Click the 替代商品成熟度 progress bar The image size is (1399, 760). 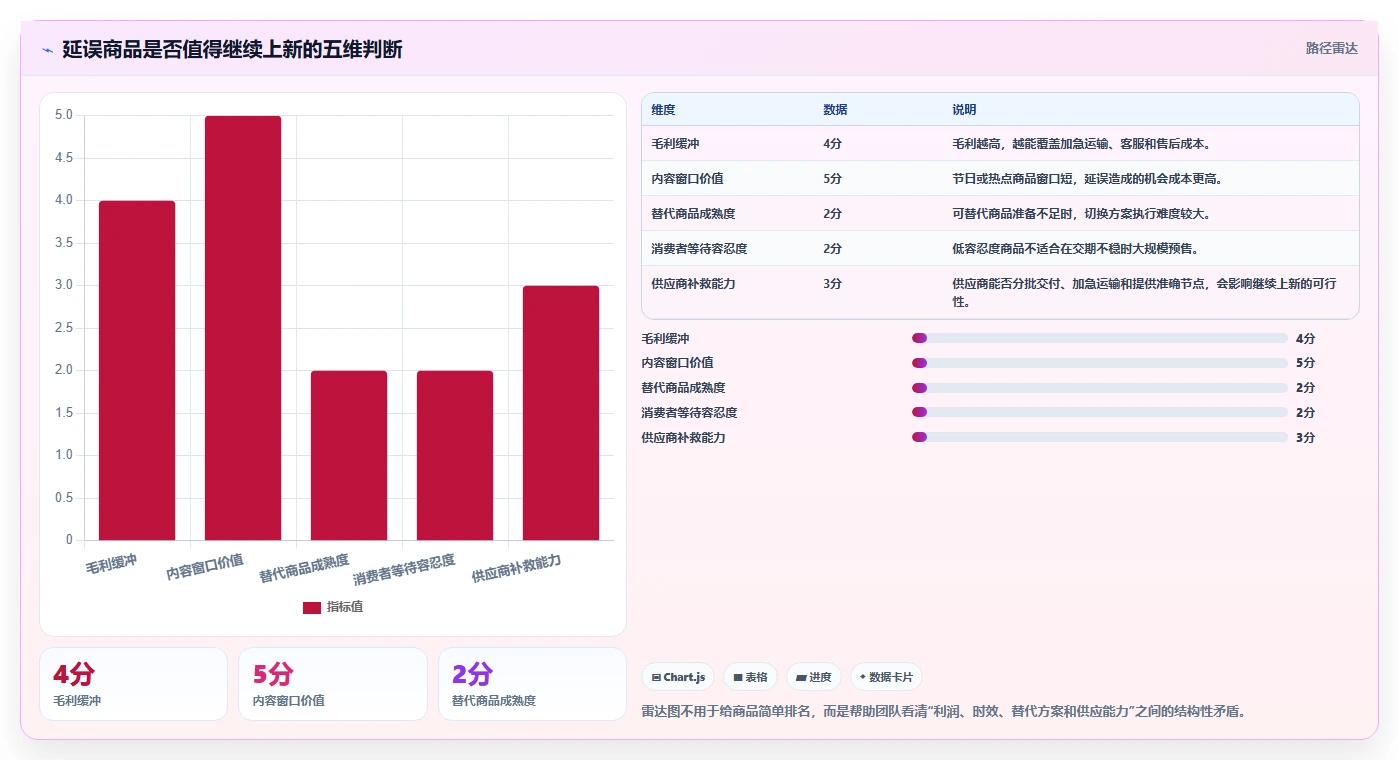pyautogui.click(x=1100, y=388)
